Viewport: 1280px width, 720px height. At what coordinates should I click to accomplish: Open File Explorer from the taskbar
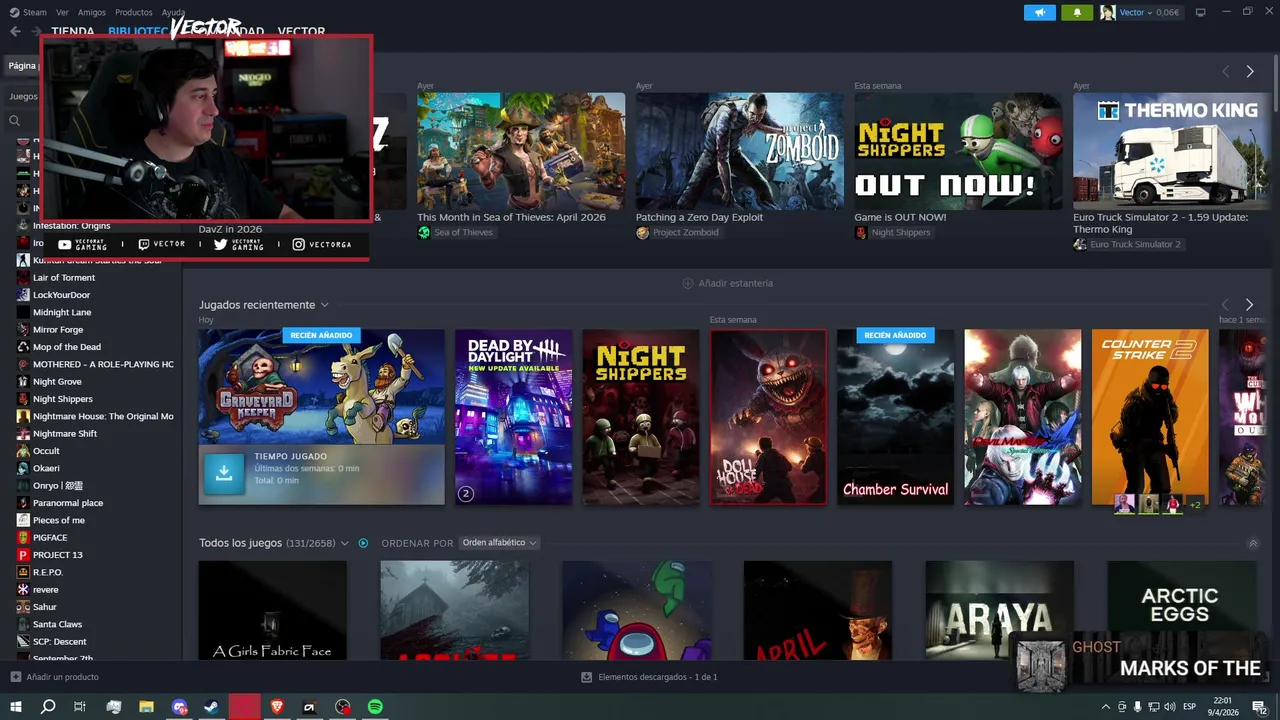click(146, 707)
